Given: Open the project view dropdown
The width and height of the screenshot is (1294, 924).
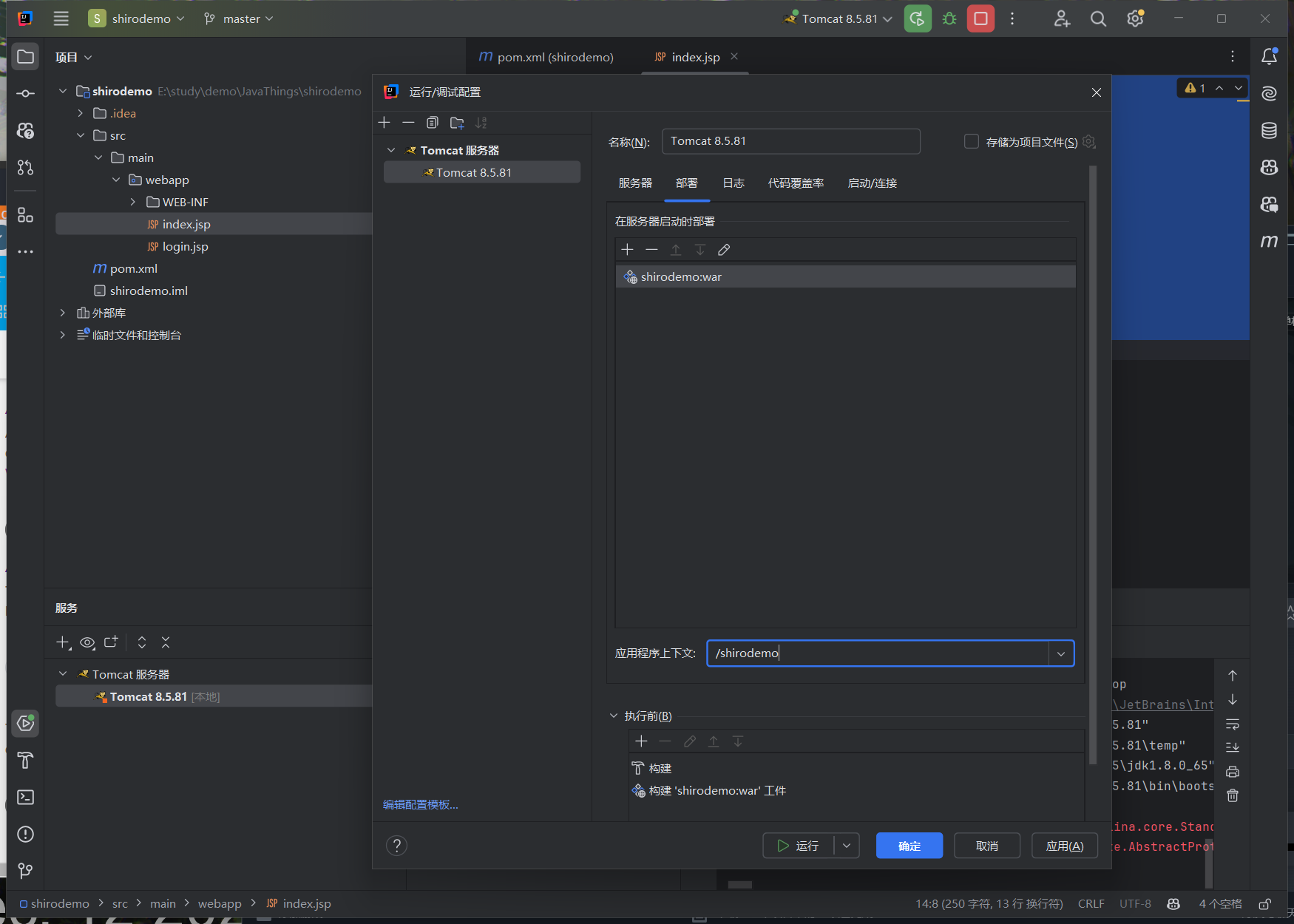Looking at the screenshot, I should point(73,57).
